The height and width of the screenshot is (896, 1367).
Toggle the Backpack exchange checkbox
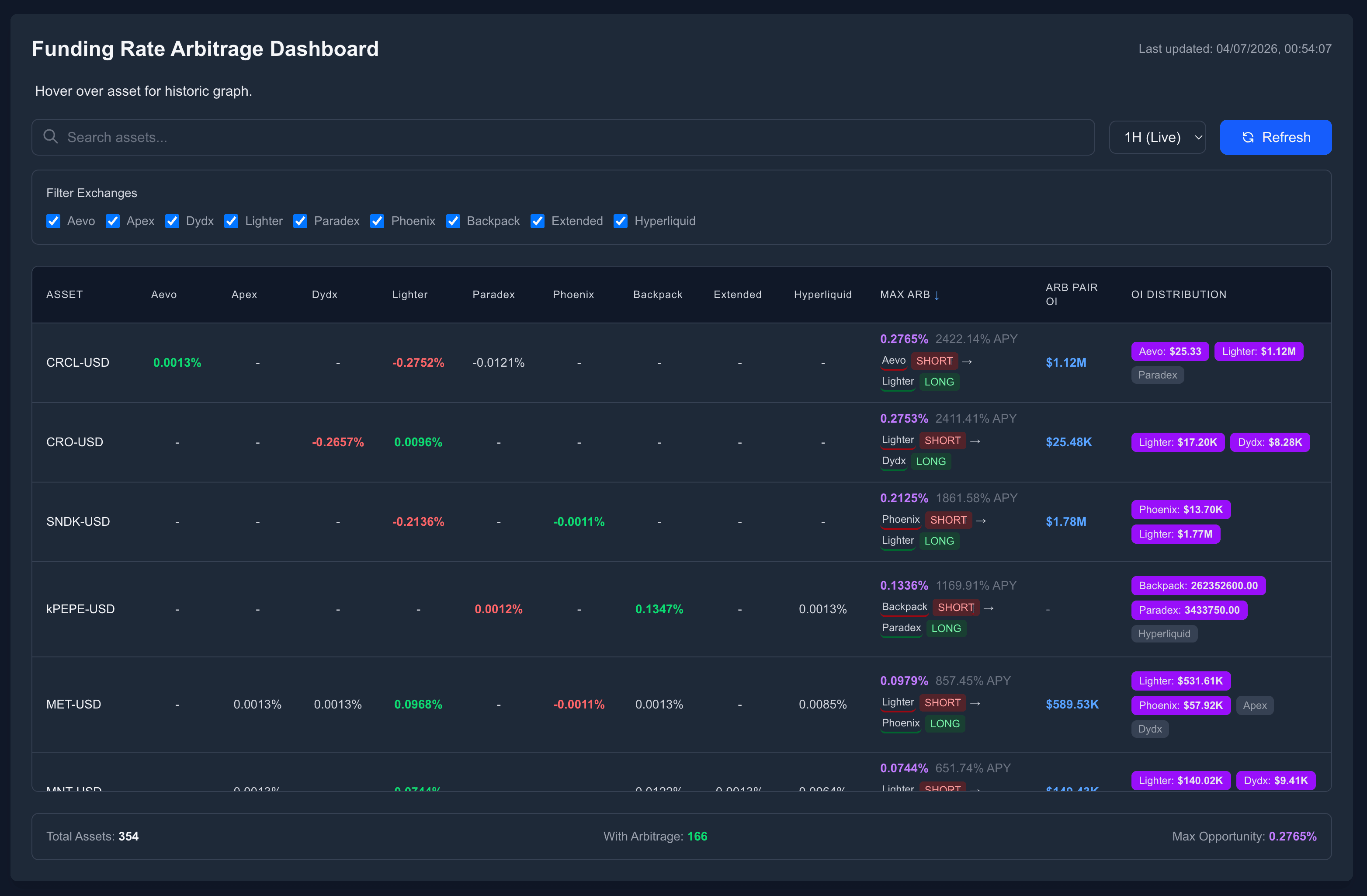coord(453,221)
